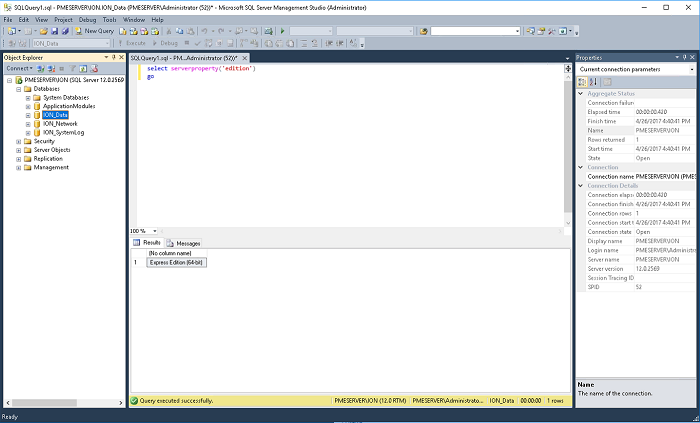Open Current connection parameters dropdown
The image size is (700, 423).
pyautogui.click(x=692, y=70)
